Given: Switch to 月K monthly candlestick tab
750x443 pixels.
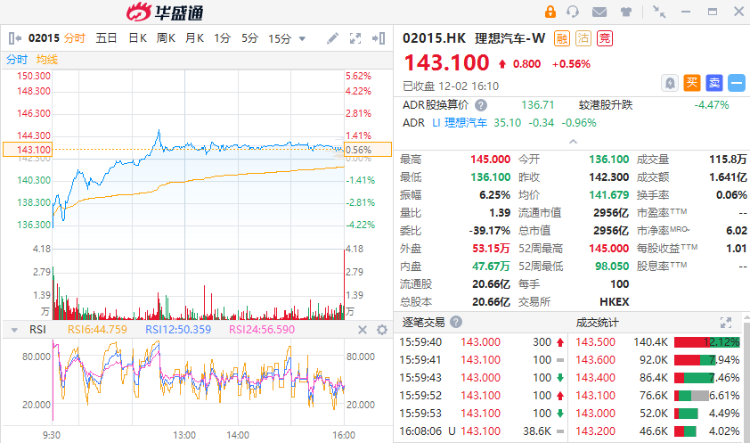Looking at the screenshot, I should click(x=195, y=38).
